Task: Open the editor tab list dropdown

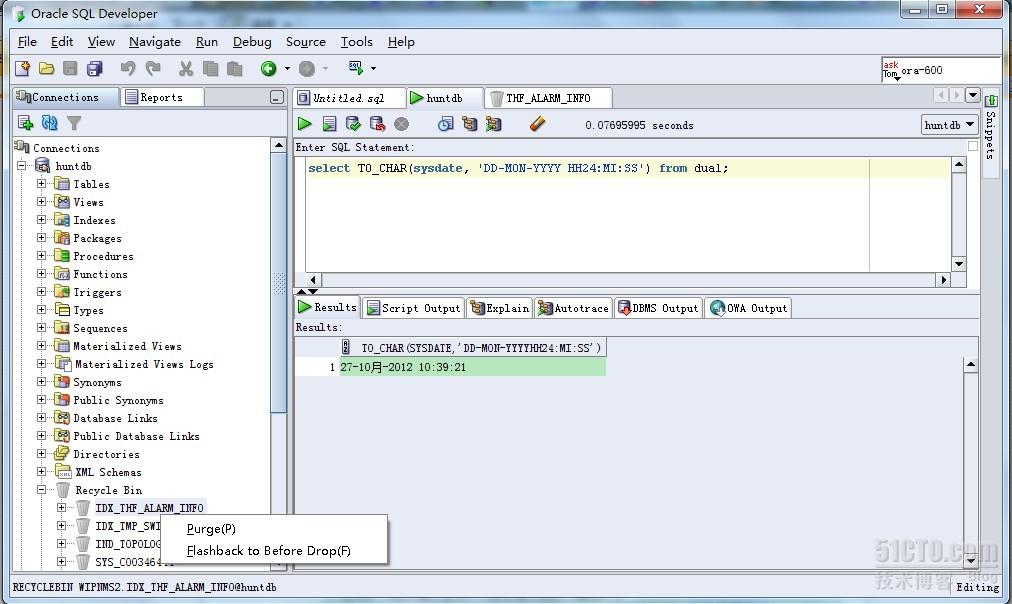Action: [973, 96]
